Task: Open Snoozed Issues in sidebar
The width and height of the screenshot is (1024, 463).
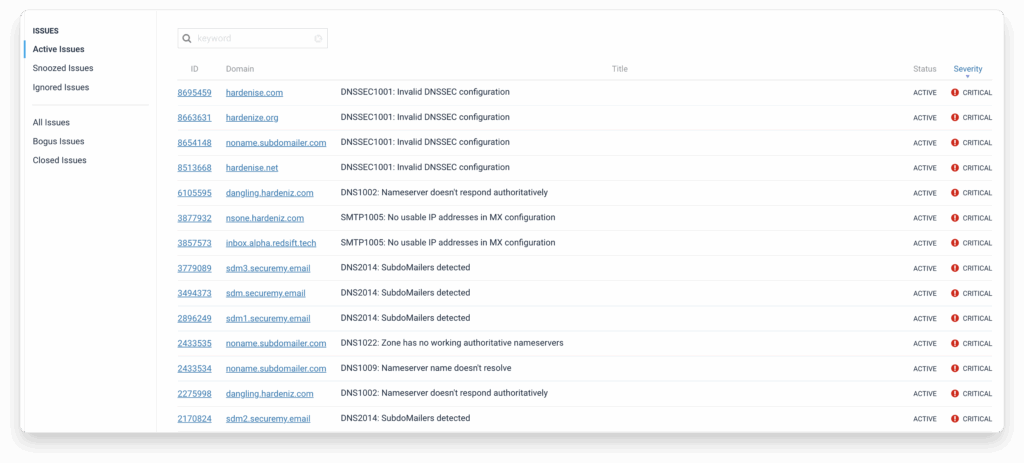Action: (63, 68)
